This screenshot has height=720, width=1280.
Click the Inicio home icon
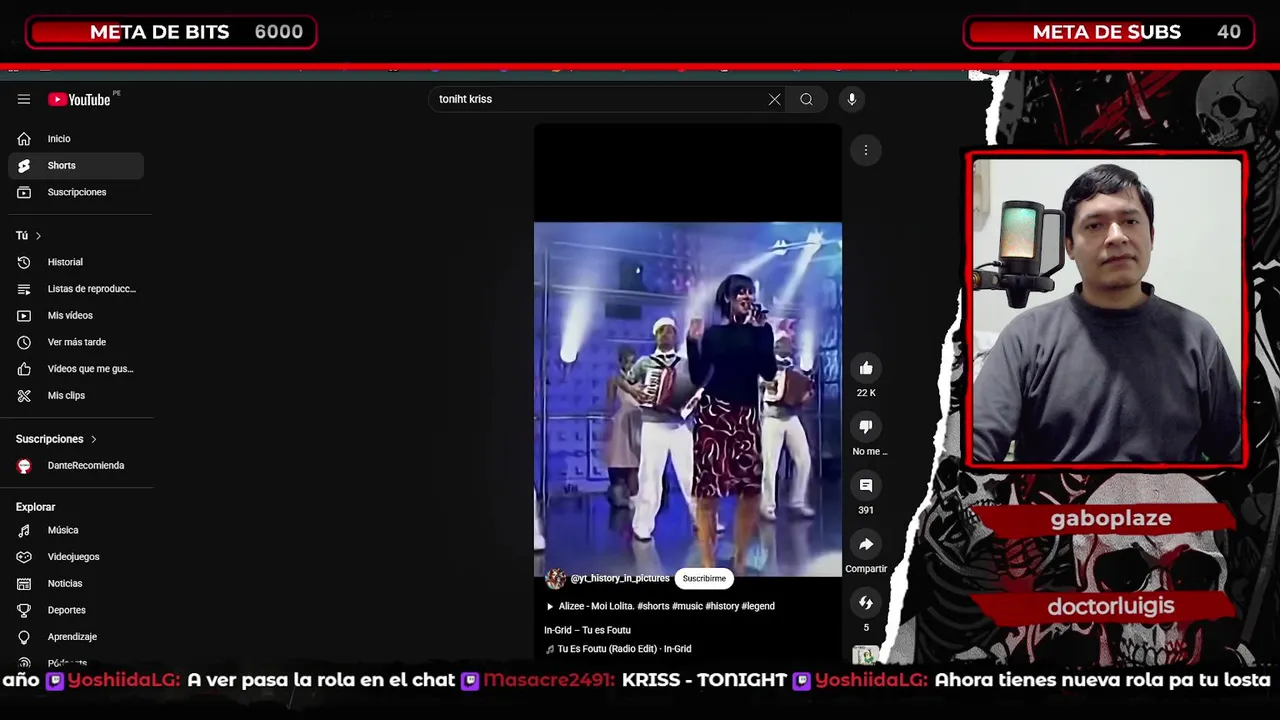(24, 139)
